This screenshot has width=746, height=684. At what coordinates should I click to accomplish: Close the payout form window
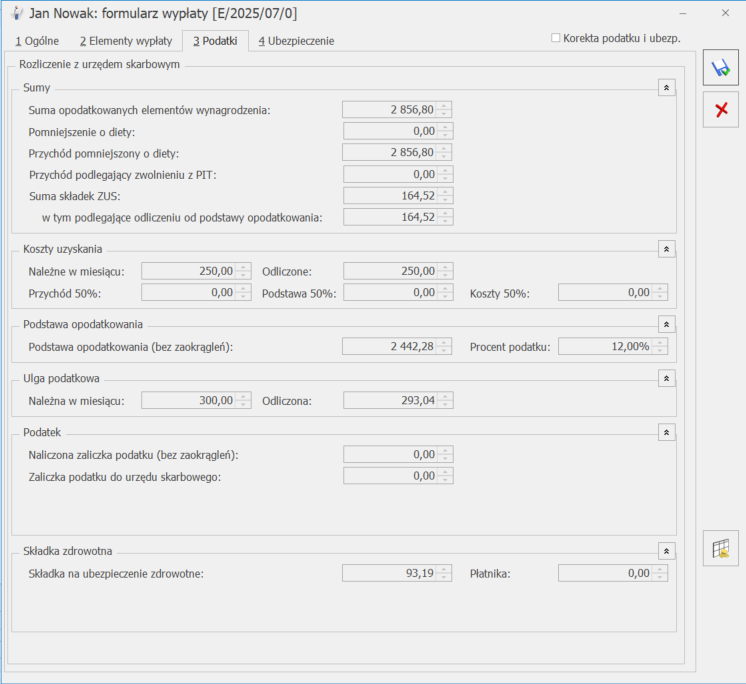coord(725,13)
